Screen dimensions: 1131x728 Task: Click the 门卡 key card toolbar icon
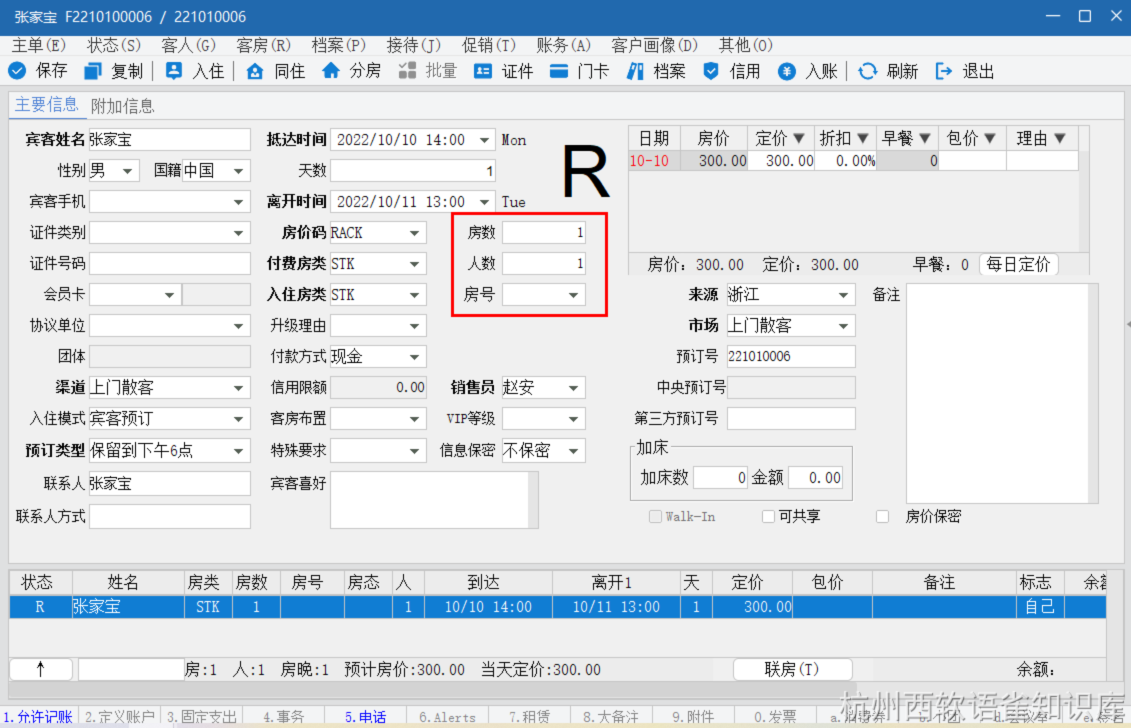[558, 71]
